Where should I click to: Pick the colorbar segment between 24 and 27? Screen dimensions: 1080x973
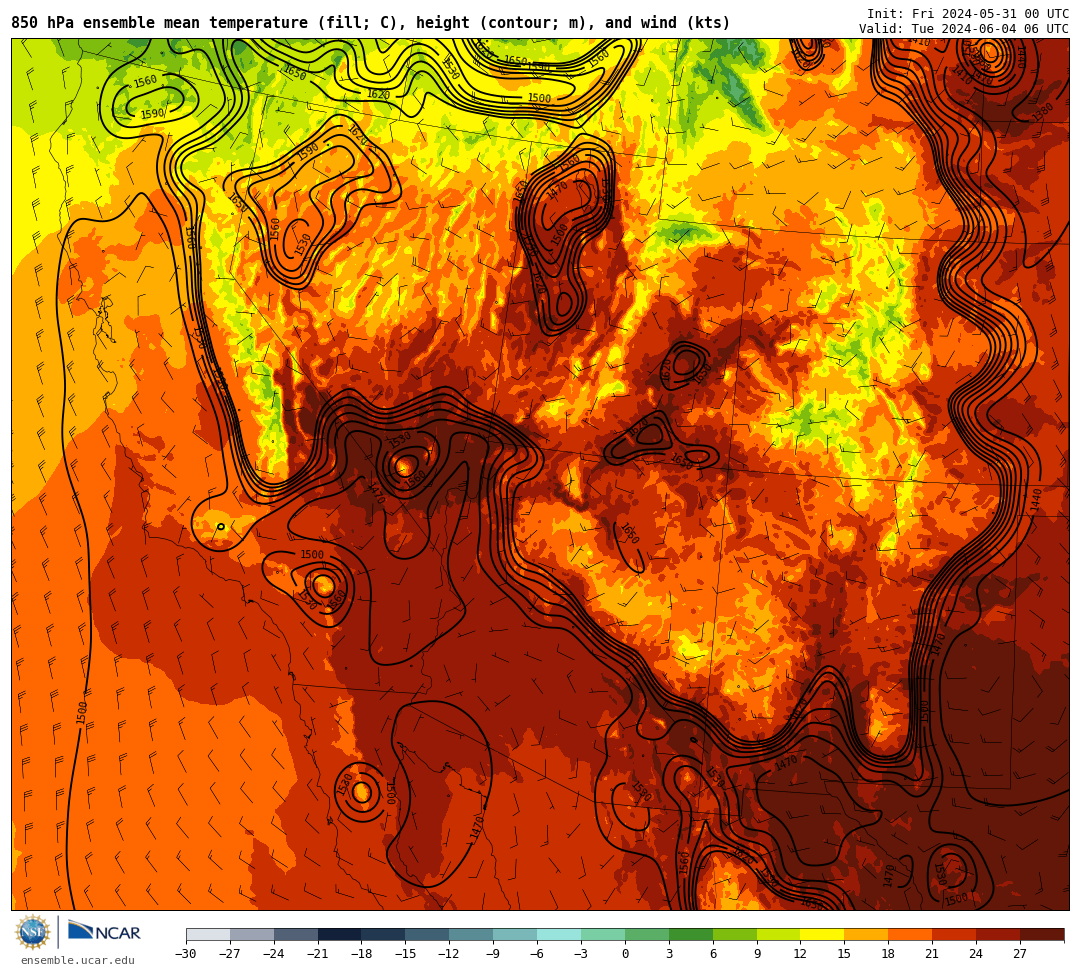[x=999, y=934]
